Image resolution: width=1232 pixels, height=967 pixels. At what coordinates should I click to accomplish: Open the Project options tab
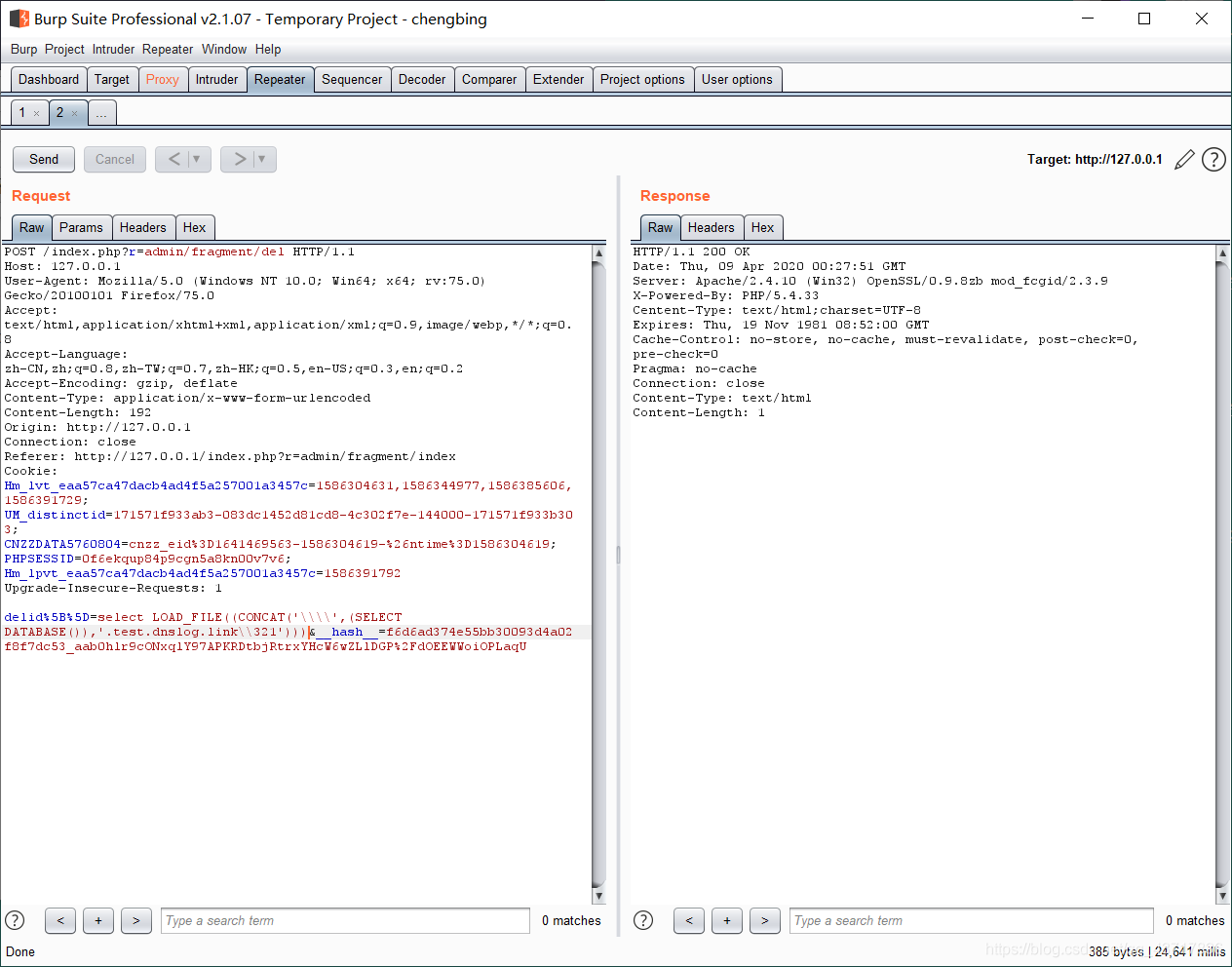(642, 80)
